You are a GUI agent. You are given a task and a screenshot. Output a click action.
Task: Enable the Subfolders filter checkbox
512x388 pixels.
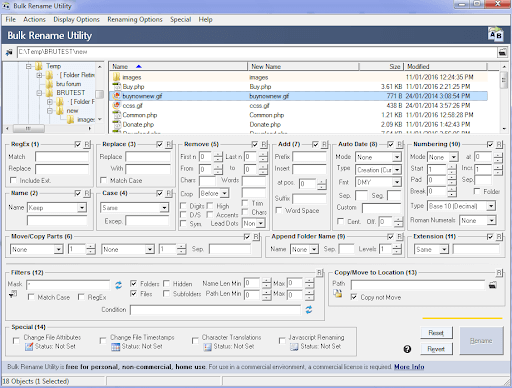coord(166,294)
